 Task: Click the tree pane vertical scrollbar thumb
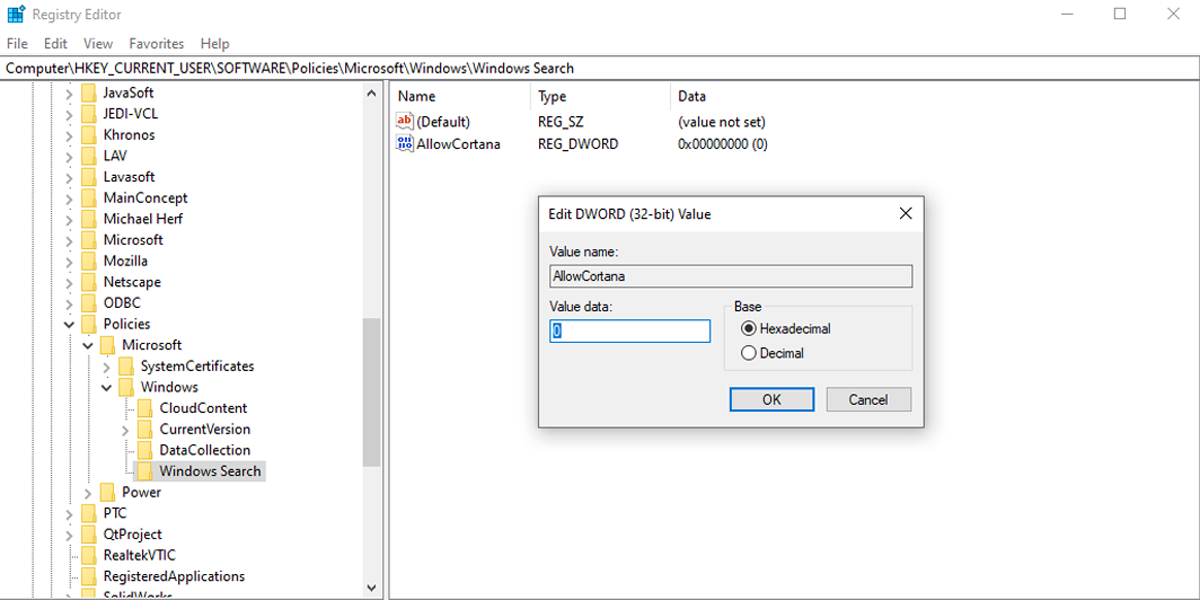coord(371,392)
